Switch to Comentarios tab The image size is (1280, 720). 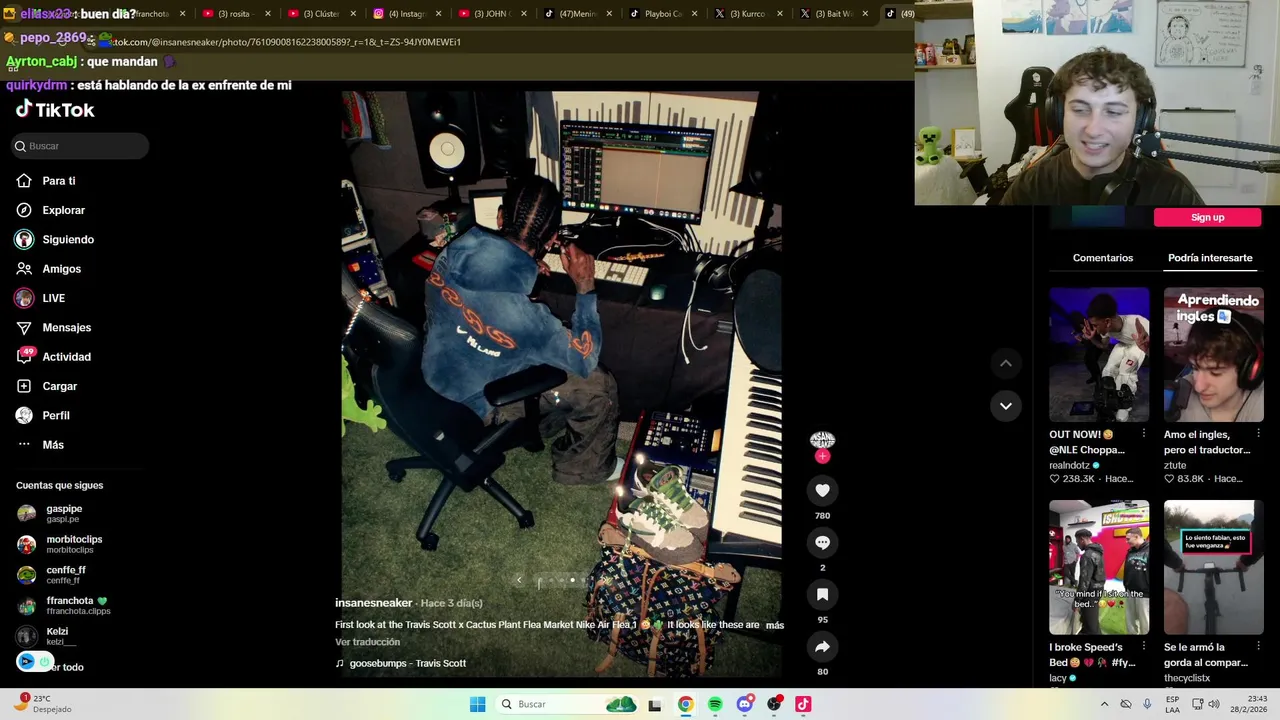[x=1103, y=258]
